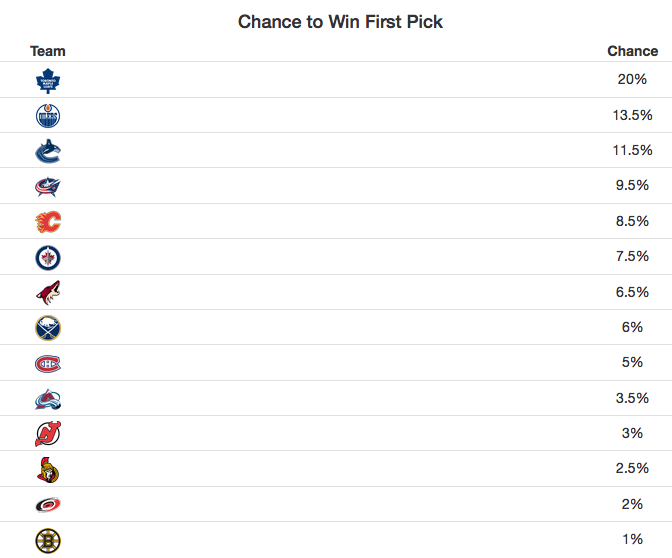Click the Chance to Win First Pick title
672x558 pixels.
point(340,22)
